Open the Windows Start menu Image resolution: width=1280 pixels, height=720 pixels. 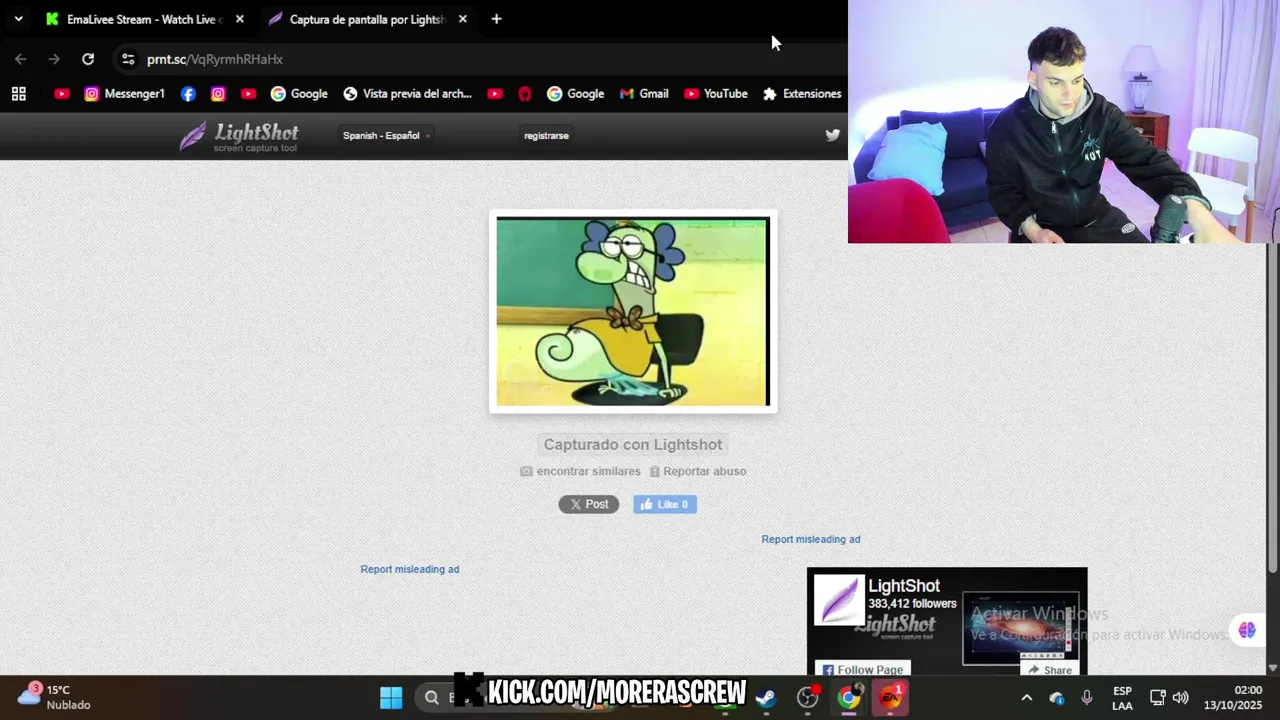tap(391, 697)
